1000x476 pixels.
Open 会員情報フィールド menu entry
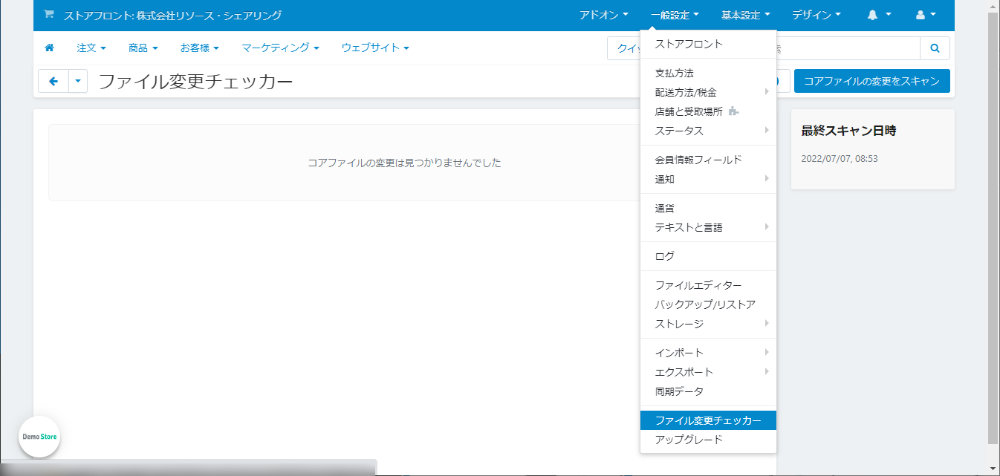click(708, 160)
